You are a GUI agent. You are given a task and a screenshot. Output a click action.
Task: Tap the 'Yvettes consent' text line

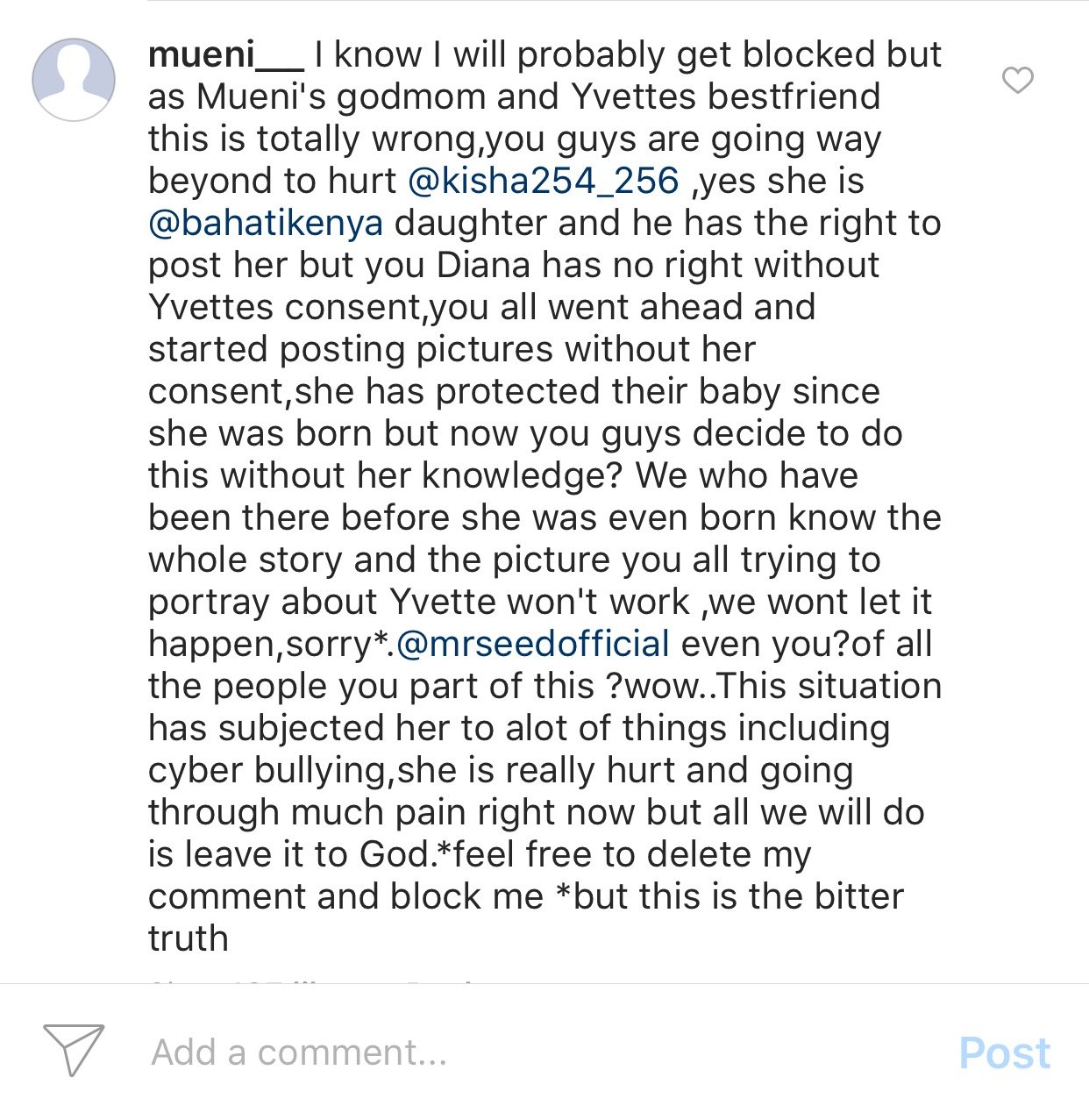tap(482, 308)
